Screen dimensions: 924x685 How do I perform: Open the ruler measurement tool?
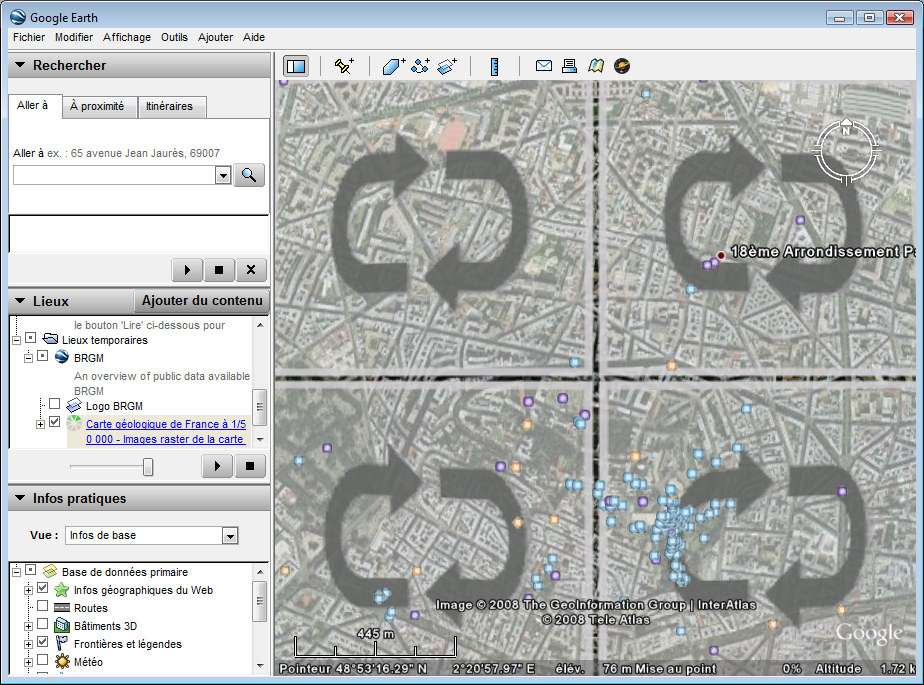(x=494, y=66)
